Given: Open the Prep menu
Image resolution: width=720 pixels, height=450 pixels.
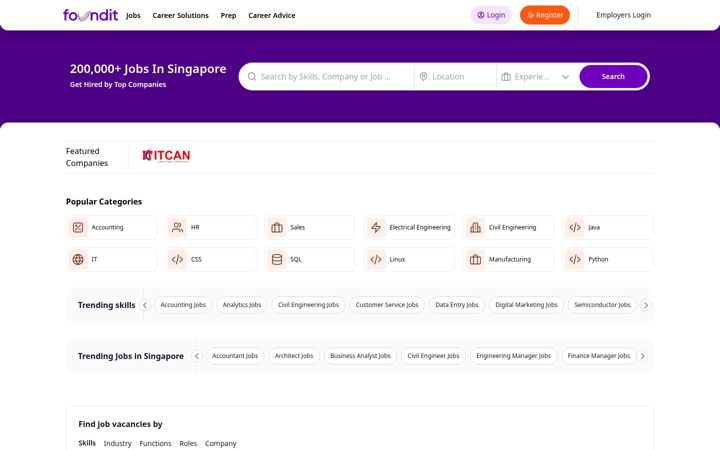Looking at the screenshot, I should tap(228, 15).
